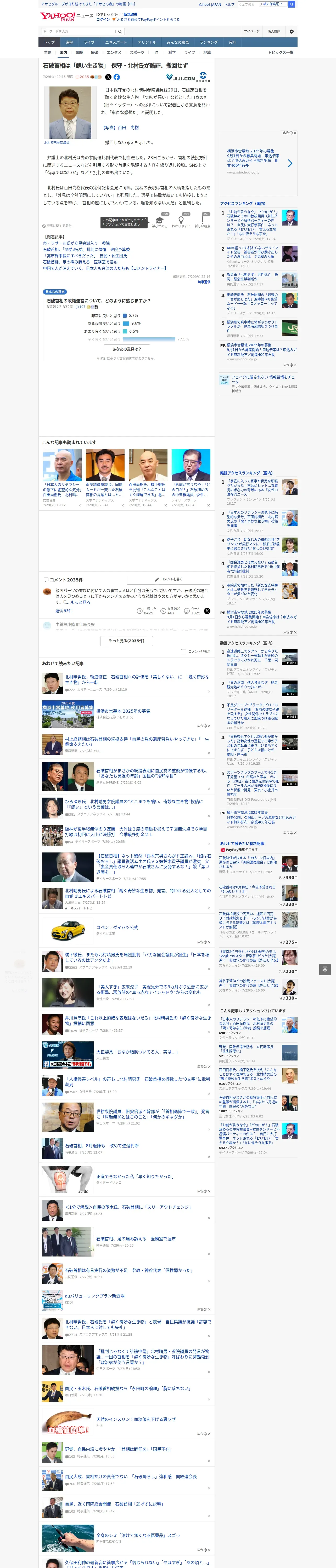
Task: Click the ある程度良いと思う poll bar
Action: pyautogui.click(x=126, y=323)
